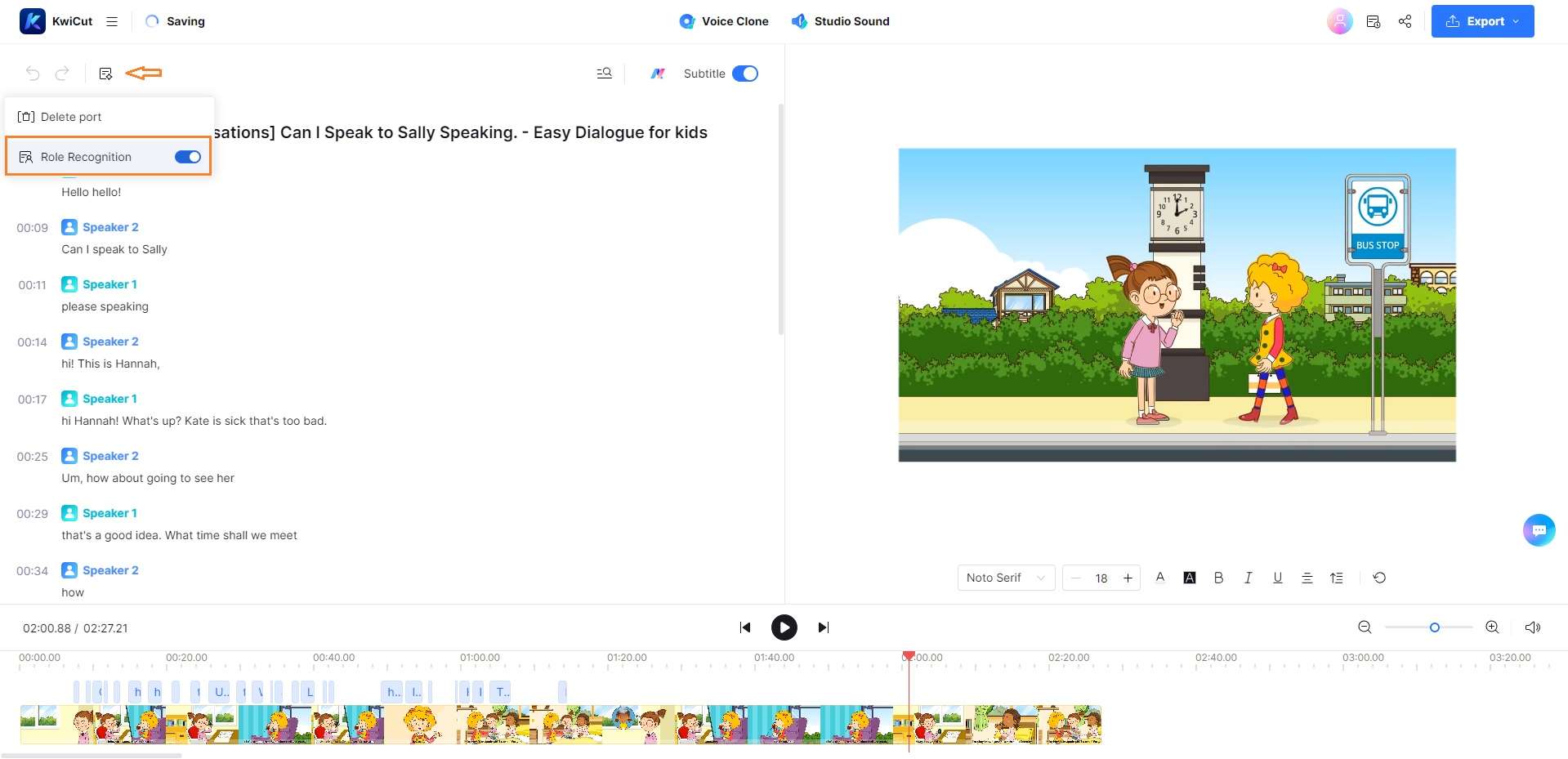The image size is (1568, 759).
Task: Click the undo arrow icon
Action: click(x=33, y=74)
